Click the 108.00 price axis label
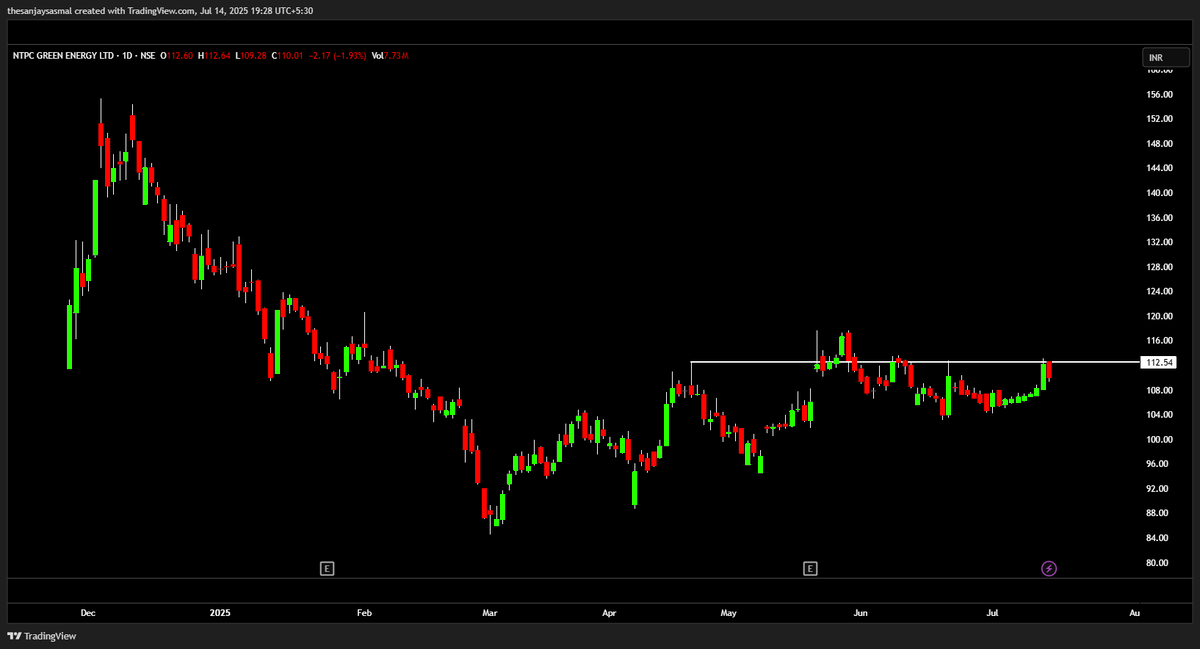 [1159, 390]
